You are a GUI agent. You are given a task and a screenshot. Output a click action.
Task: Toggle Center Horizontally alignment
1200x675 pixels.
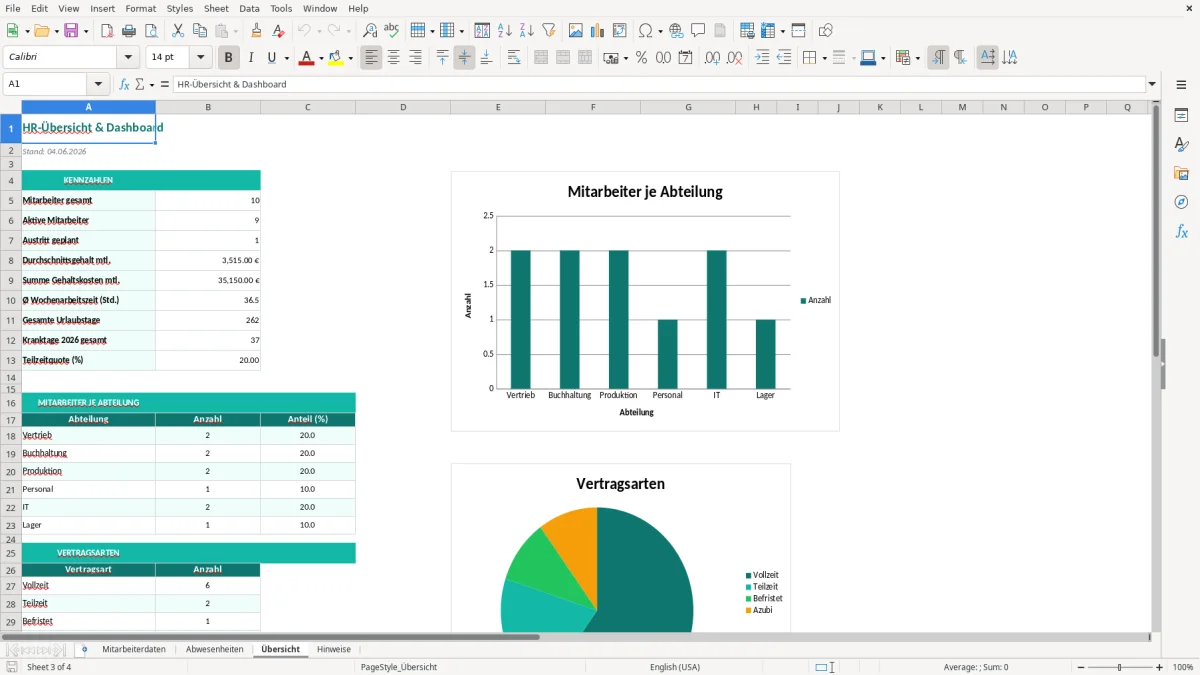393,58
